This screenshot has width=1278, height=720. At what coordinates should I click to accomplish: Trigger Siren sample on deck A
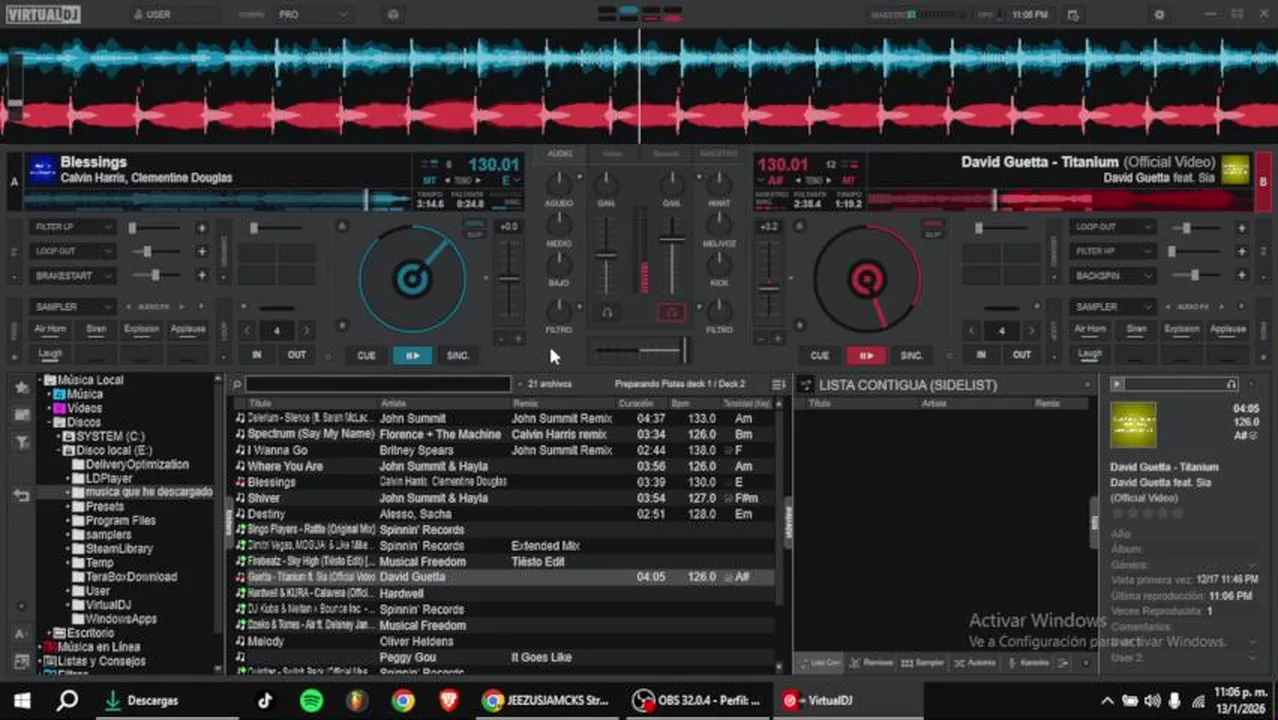(96, 329)
